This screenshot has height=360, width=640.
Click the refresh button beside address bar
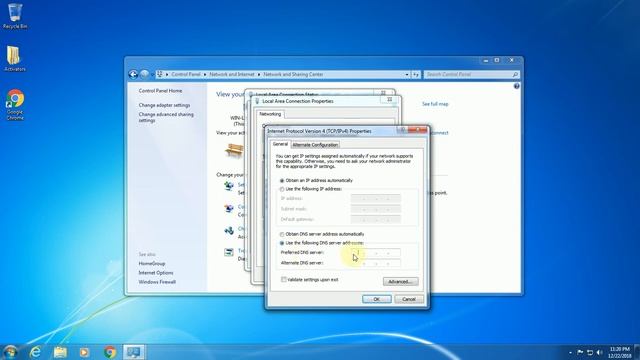tap(416, 74)
